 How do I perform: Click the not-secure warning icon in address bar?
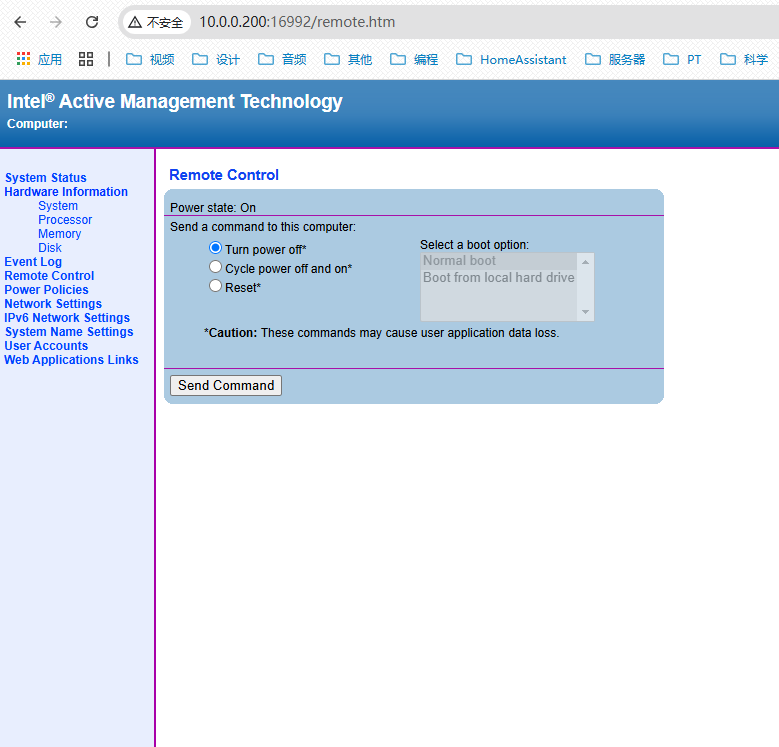click(135, 22)
